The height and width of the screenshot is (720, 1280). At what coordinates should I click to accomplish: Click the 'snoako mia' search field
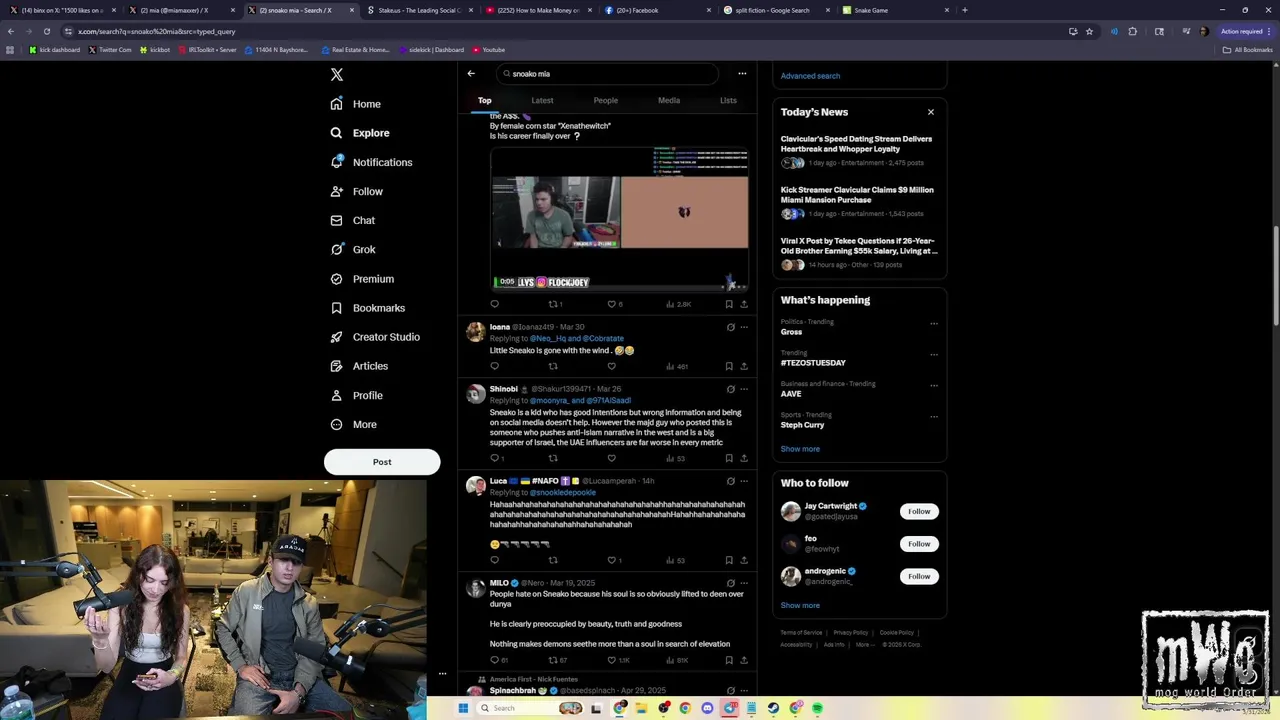point(607,74)
